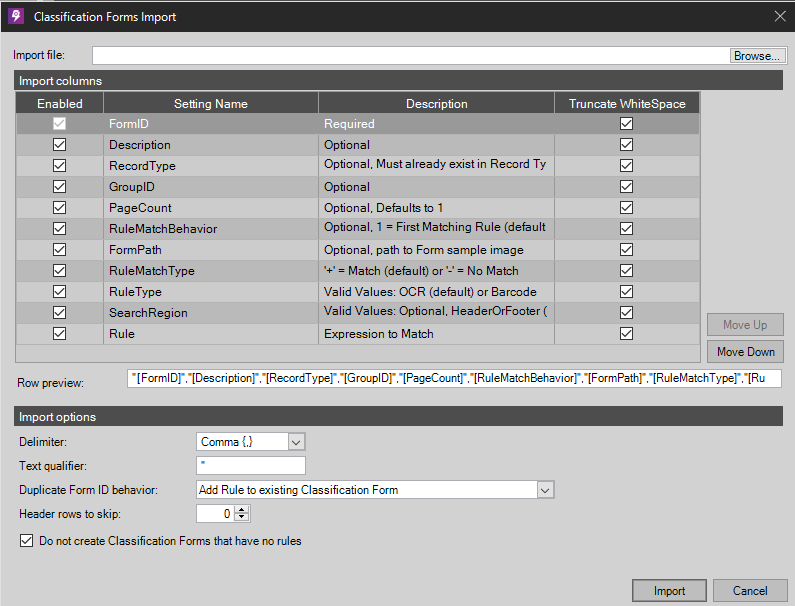
Task: Toggle Truncate WhiteSpace for FormPath row
Action: coord(627,249)
